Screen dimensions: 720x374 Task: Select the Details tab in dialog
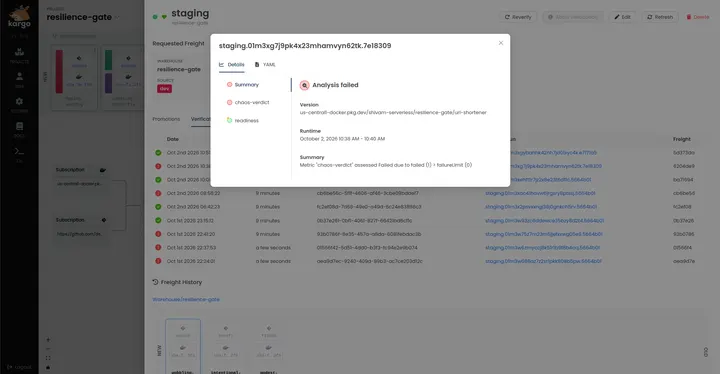pos(232,65)
